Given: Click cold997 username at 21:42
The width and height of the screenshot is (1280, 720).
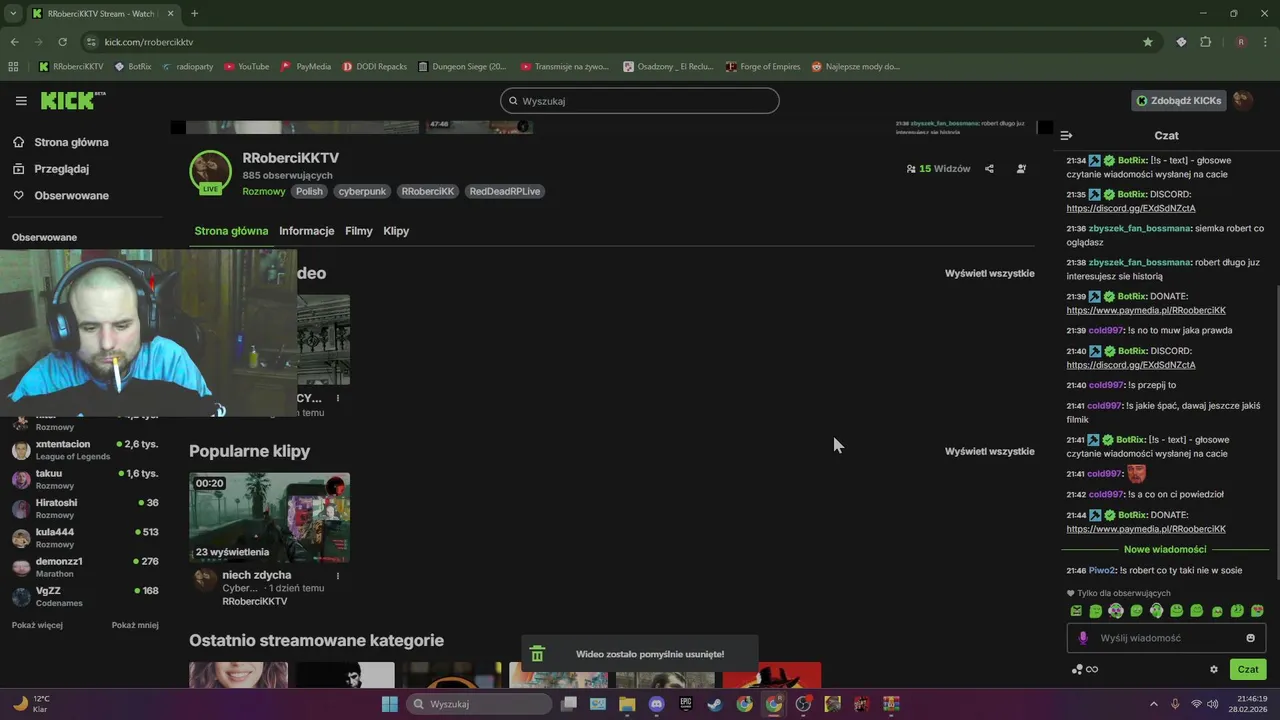Looking at the screenshot, I should click(x=1106, y=494).
